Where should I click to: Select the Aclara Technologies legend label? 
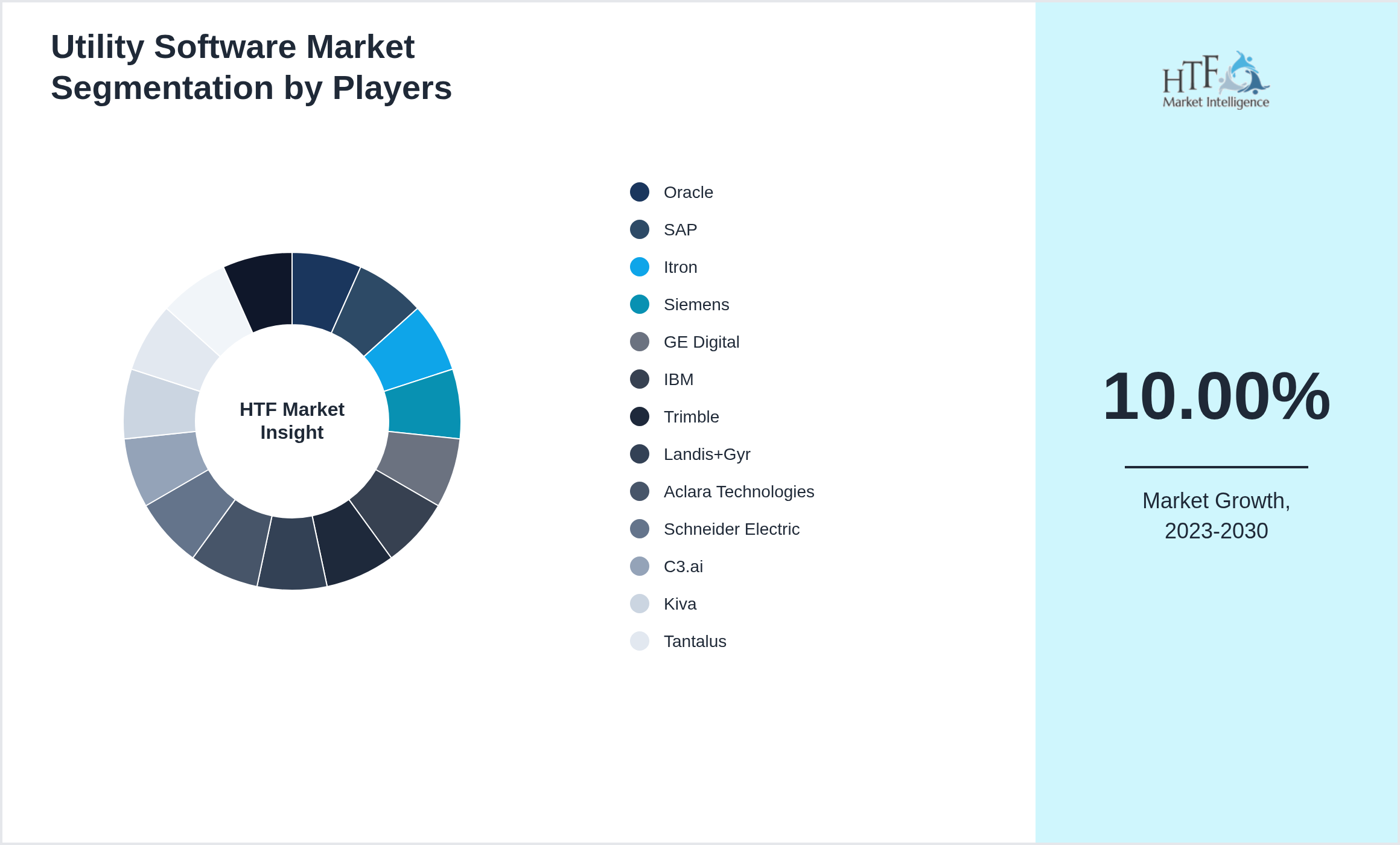[x=739, y=491]
